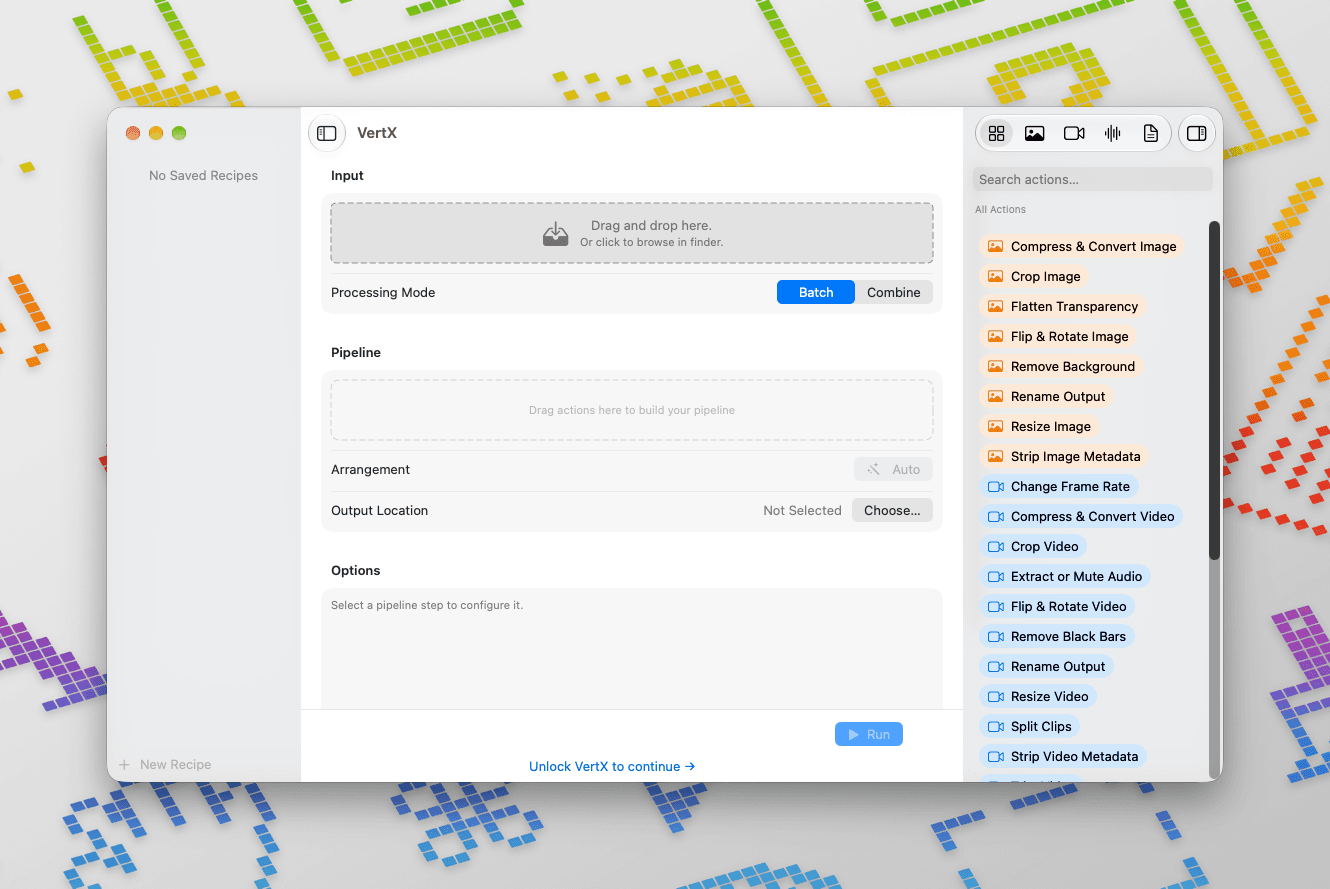1330x889 pixels.
Task: Click the drag and drop input area
Action: coord(632,233)
